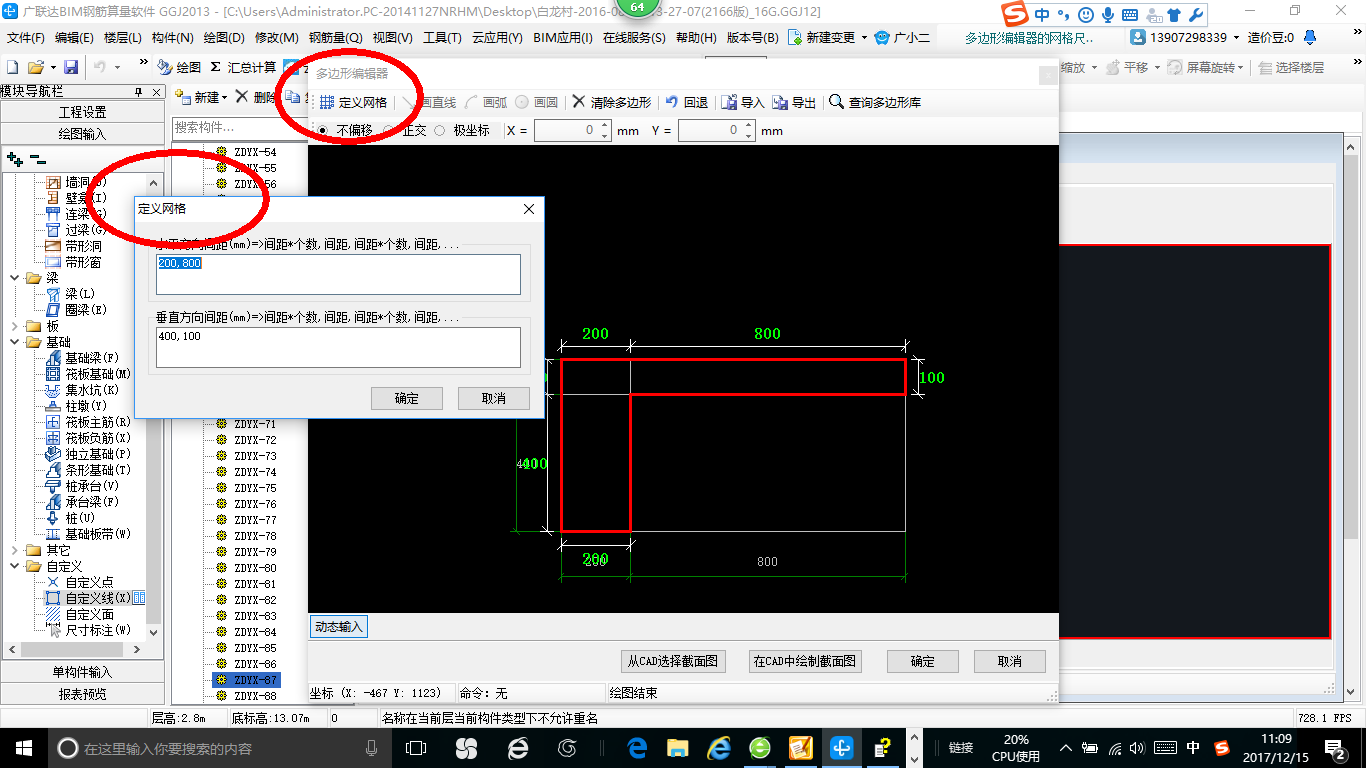Click the 删除 delete X icon in component list
Viewport: 1366px width, 768px height.
point(242,97)
